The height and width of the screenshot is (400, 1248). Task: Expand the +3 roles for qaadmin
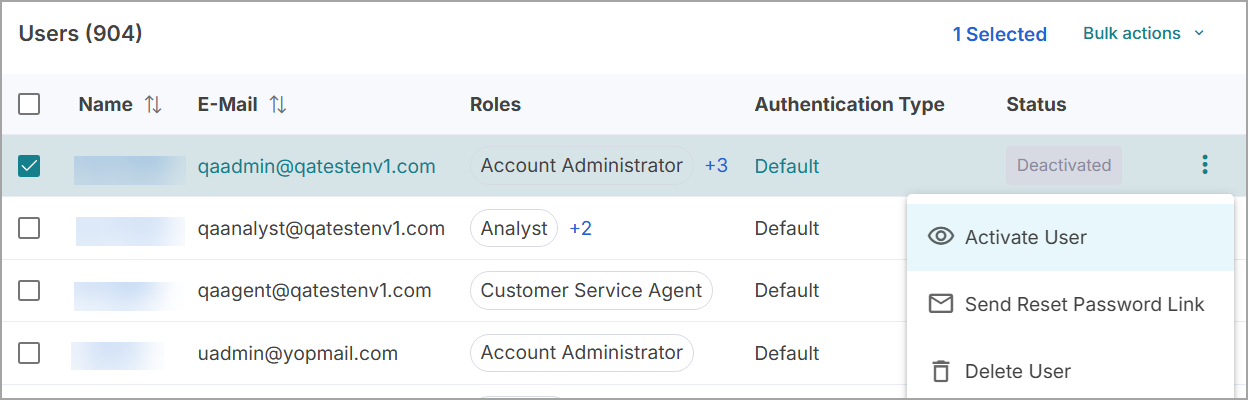[716, 166]
